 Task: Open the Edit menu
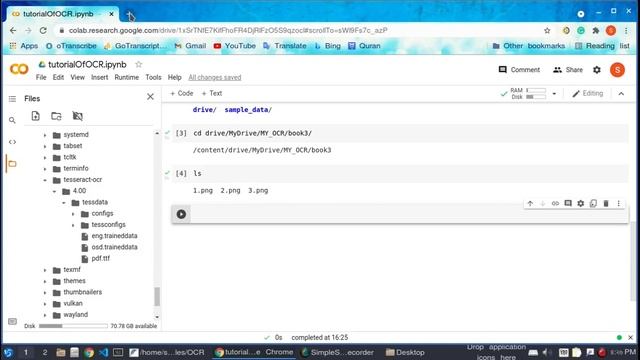(x=58, y=77)
